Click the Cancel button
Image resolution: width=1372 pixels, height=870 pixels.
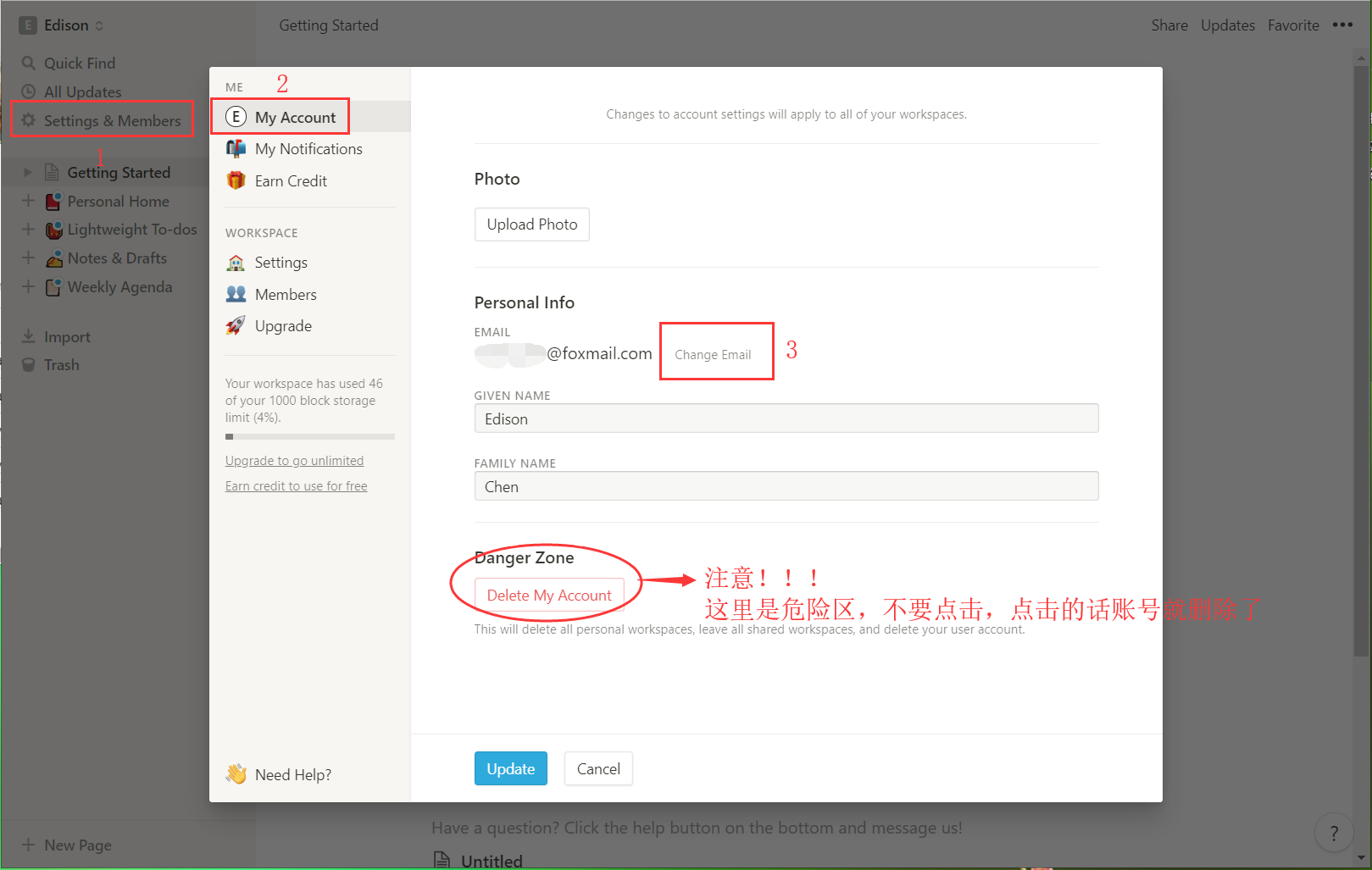pyautogui.click(x=598, y=768)
